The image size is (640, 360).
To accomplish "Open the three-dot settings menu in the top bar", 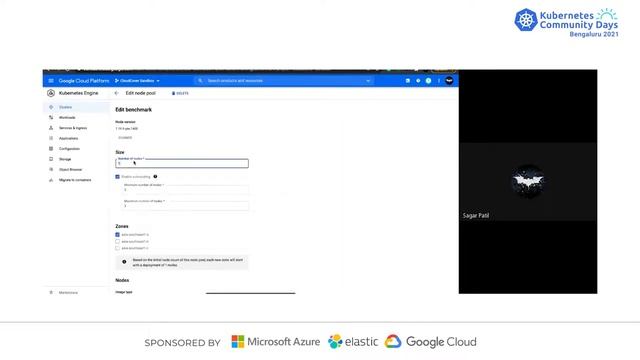I will point(439,81).
